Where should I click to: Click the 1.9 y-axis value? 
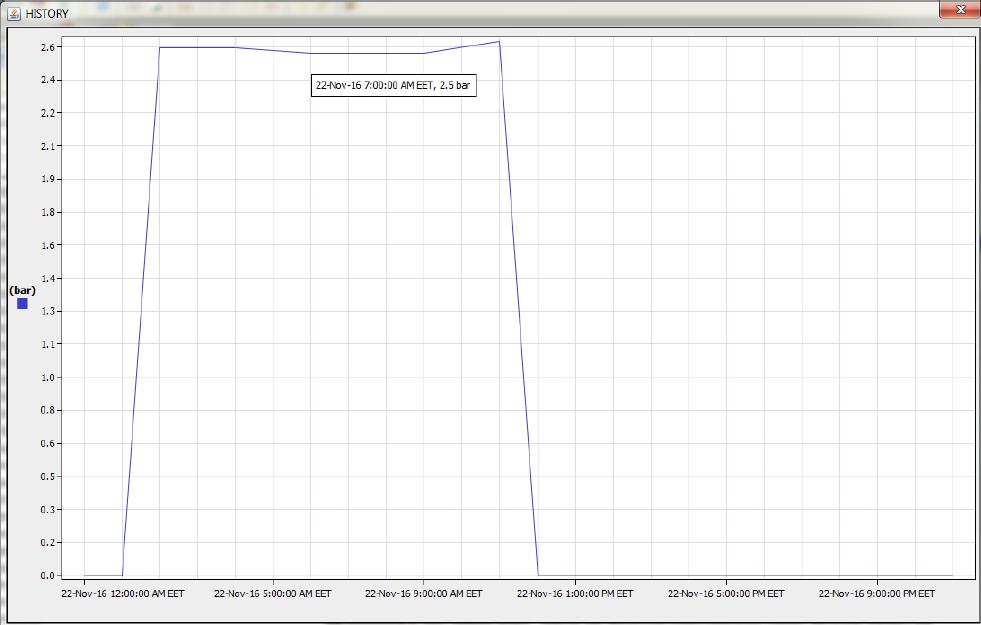48,179
